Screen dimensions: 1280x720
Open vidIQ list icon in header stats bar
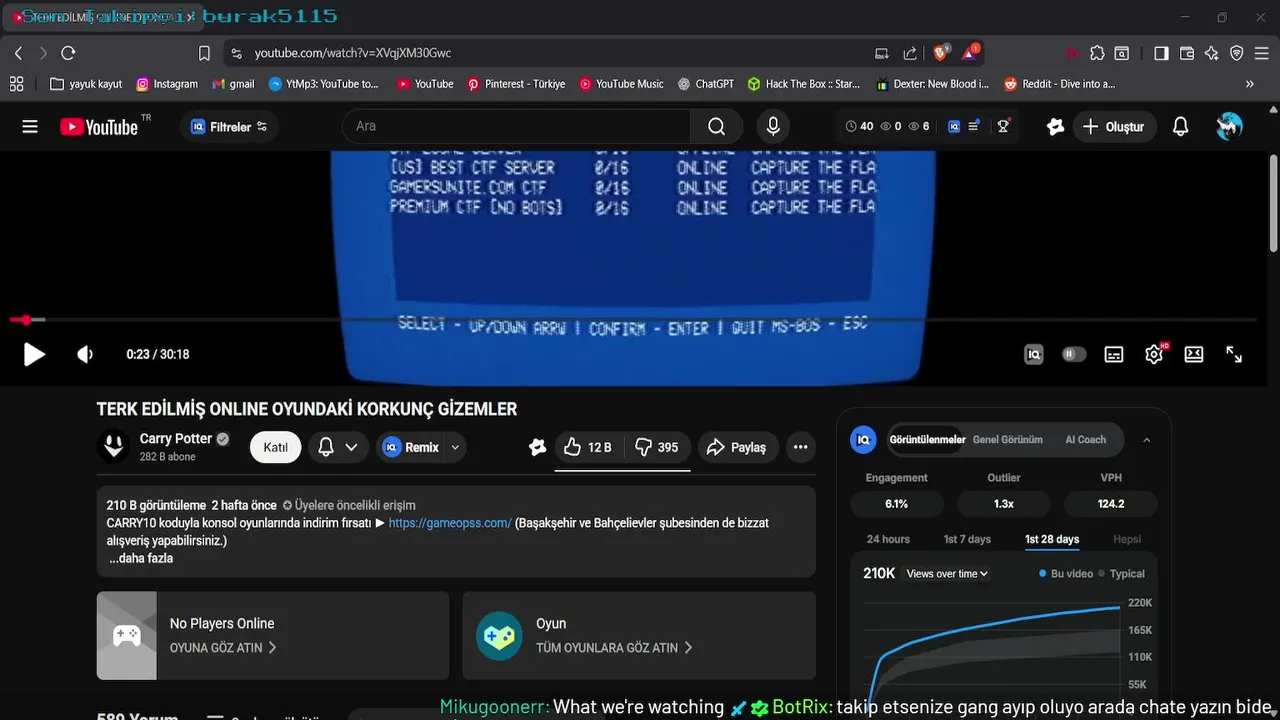click(974, 127)
